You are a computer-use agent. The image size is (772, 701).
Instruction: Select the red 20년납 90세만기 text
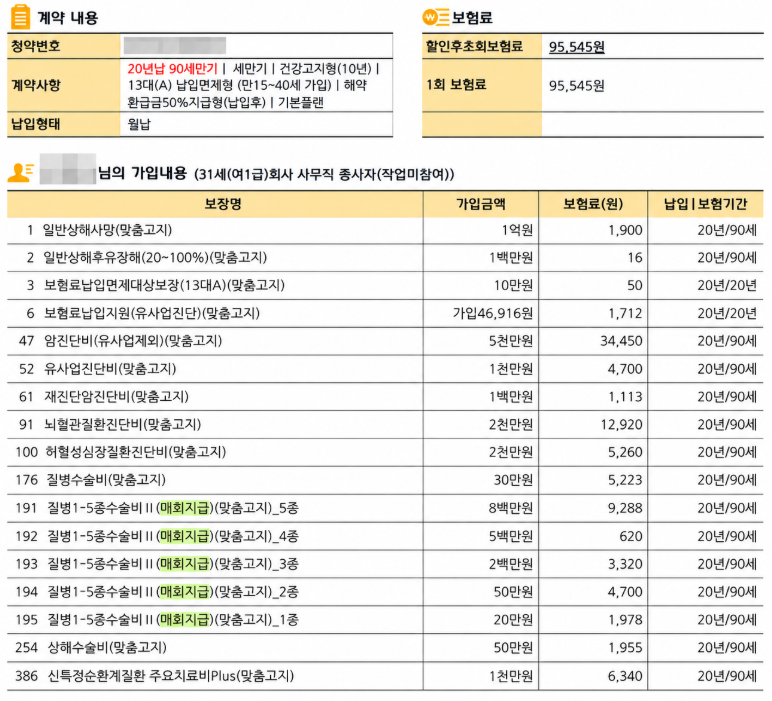coord(172,68)
